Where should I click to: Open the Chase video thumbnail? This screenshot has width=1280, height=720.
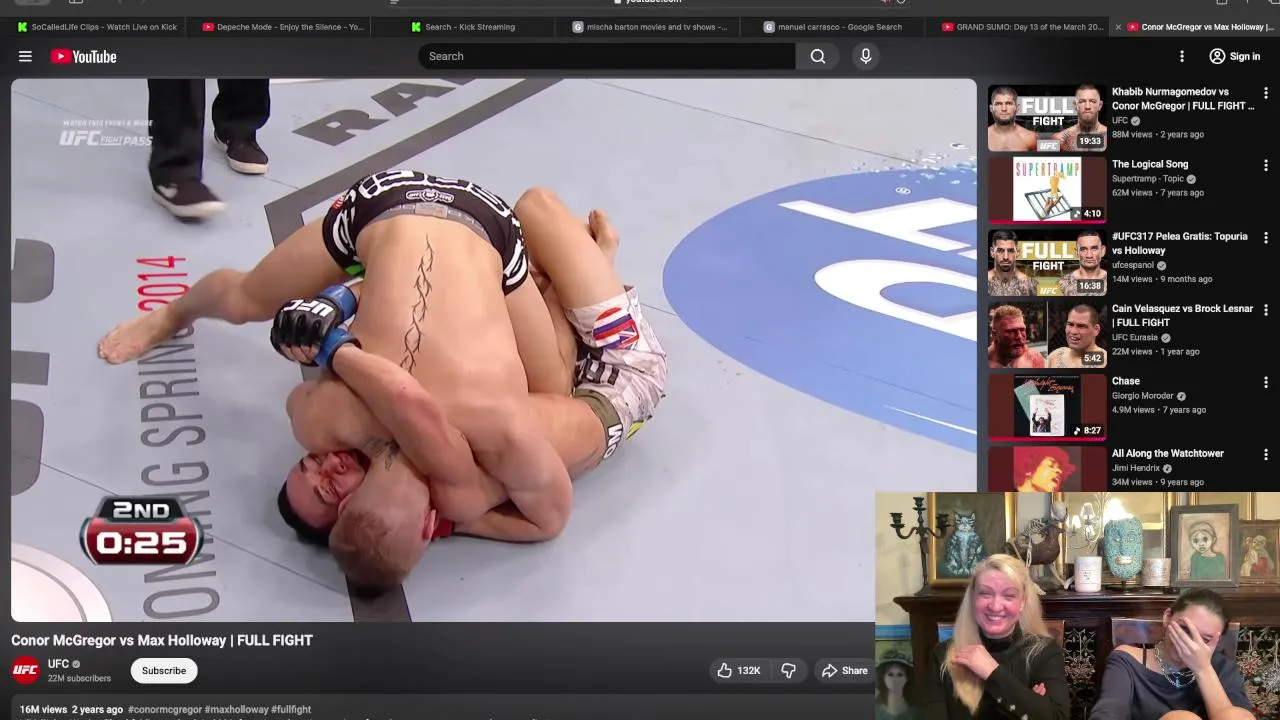tap(1047, 407)
